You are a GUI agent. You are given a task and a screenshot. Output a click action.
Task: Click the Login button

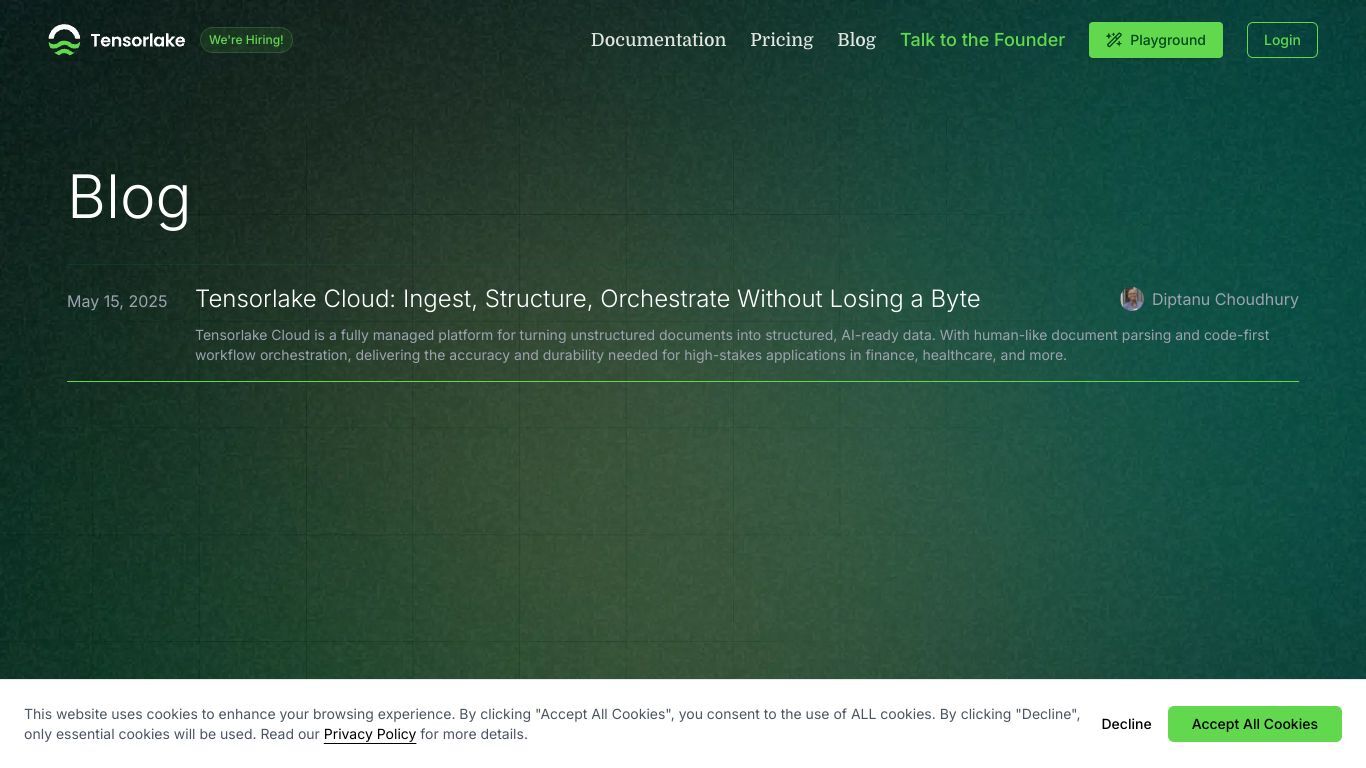(1282, 40)
